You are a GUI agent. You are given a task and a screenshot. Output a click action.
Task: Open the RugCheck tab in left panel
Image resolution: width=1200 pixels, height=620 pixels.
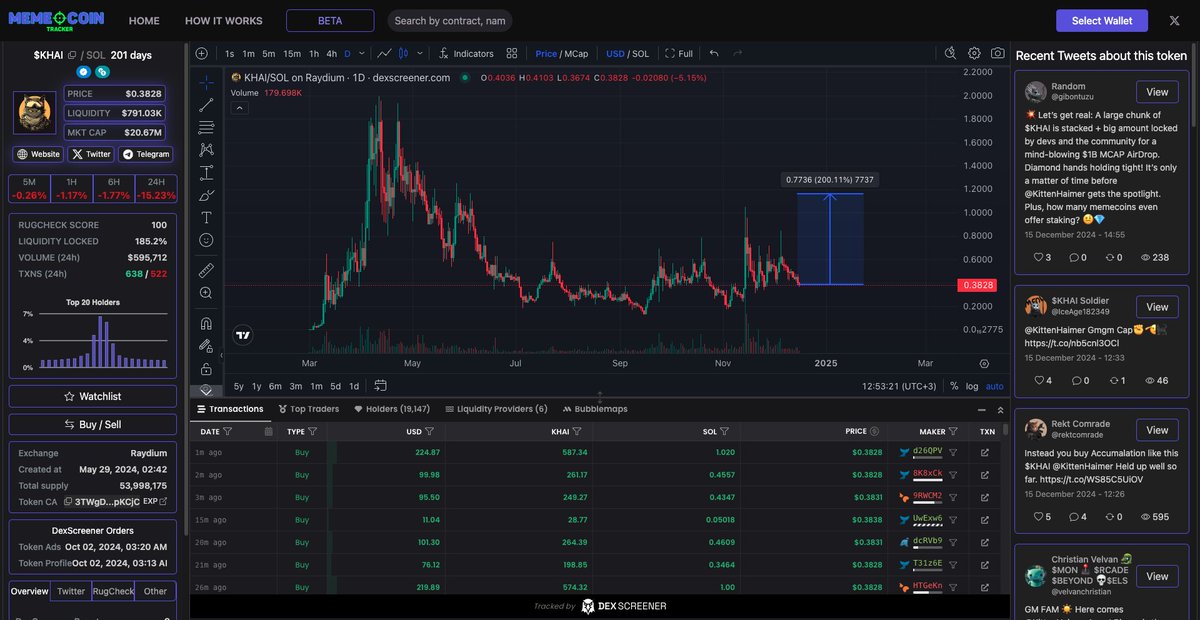[x=113, y=591]
